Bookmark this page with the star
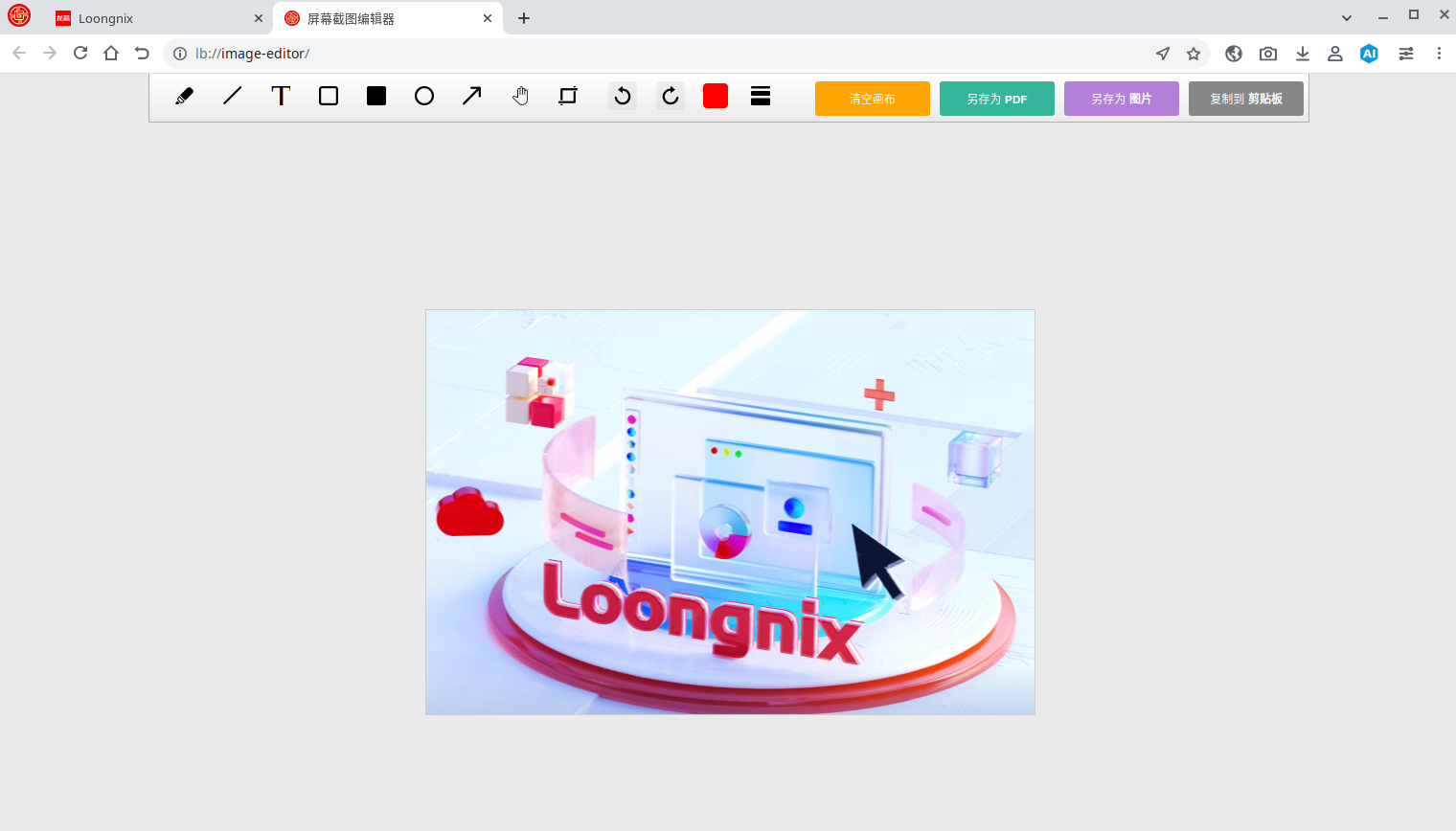Image resolution: width=1456 pixels, height=831 pixels. click(x=1194, y=54)
